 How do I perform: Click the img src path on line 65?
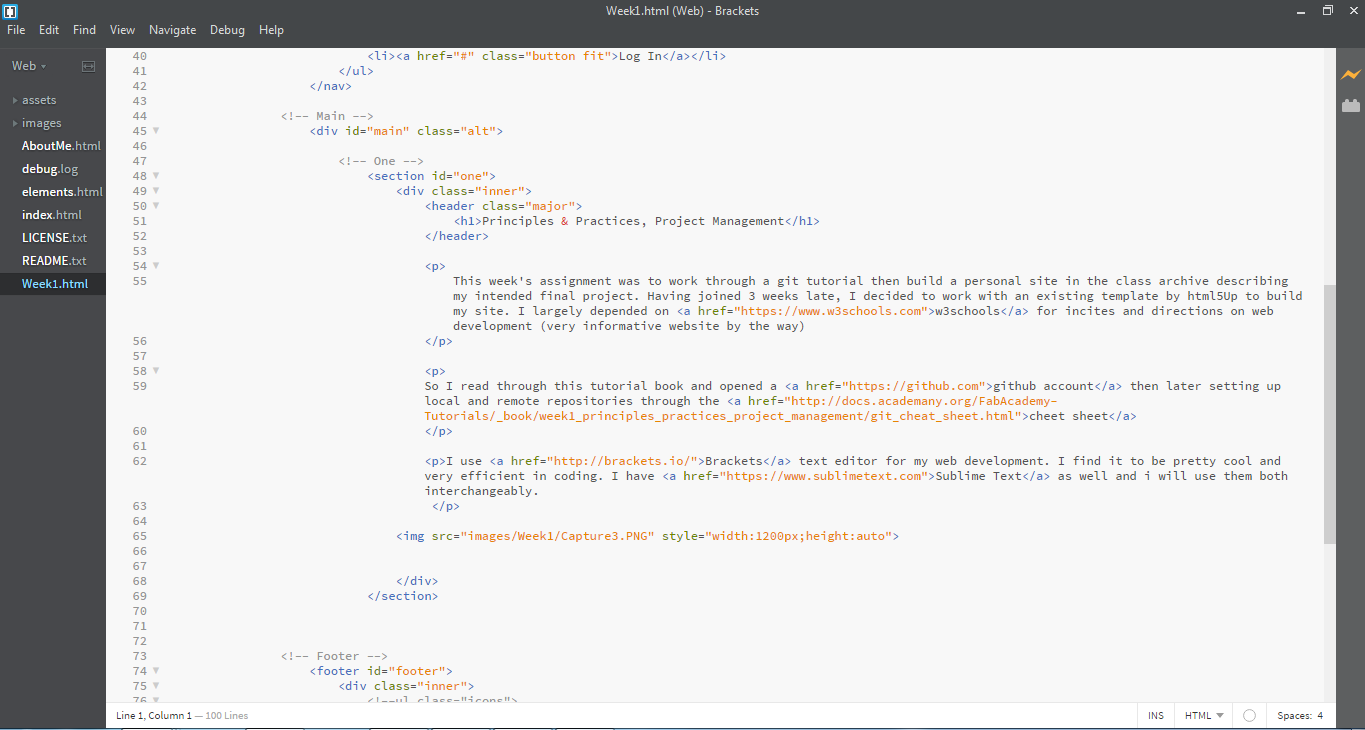[557, 536]
